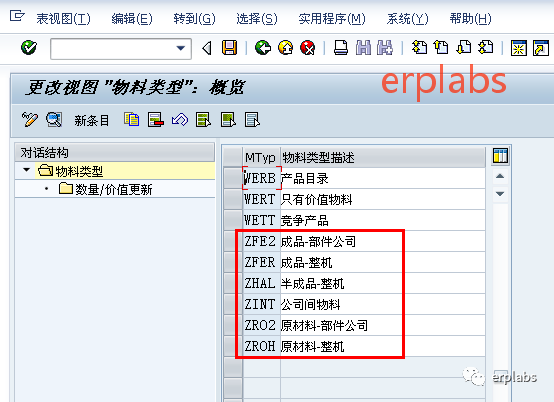Image resolution: width=554 pixels, height=402 pixels.
Task: Click the Copy As icon
Action: [x=131, y=120]
